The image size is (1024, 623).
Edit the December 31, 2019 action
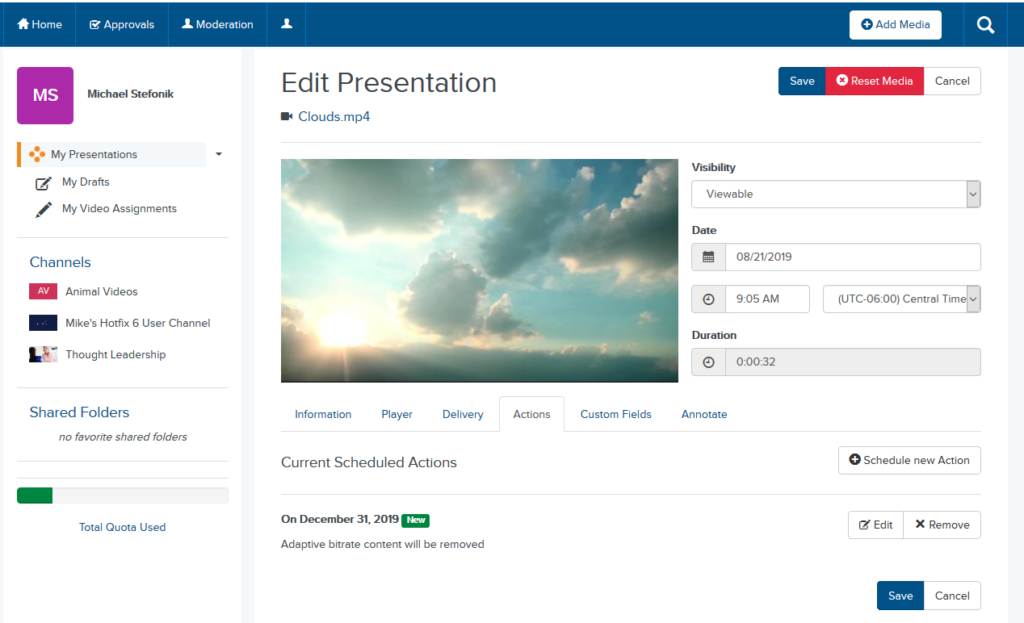tap(876, 525)
